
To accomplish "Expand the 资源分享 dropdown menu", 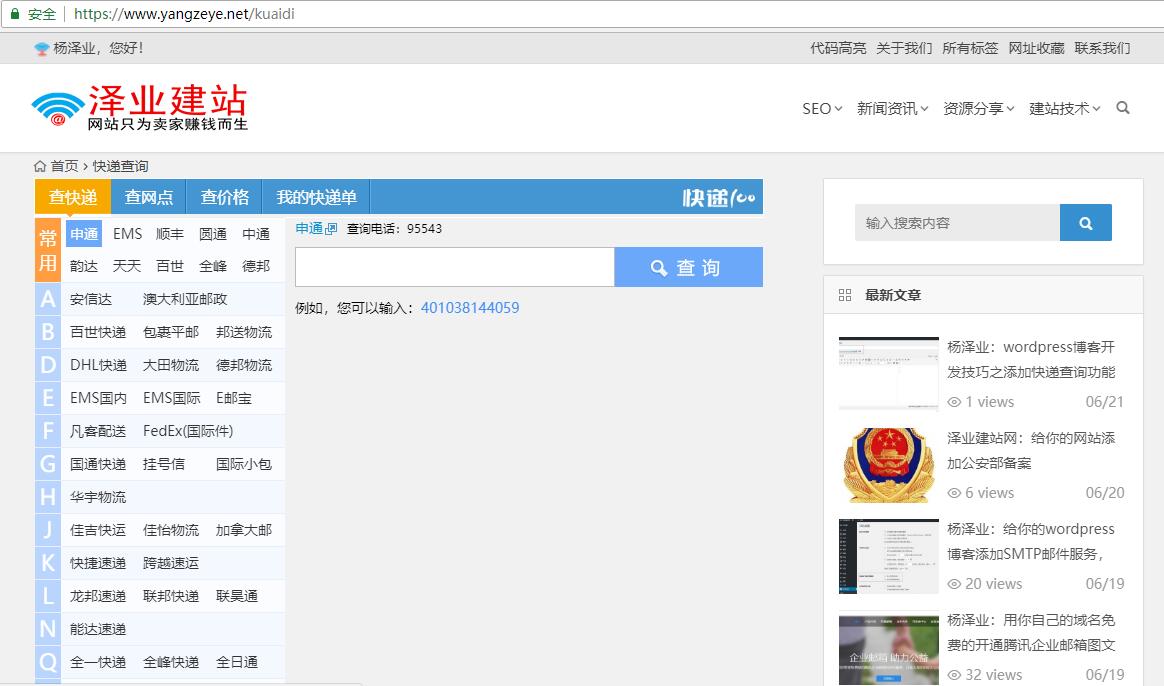I will tap(978, 108).
